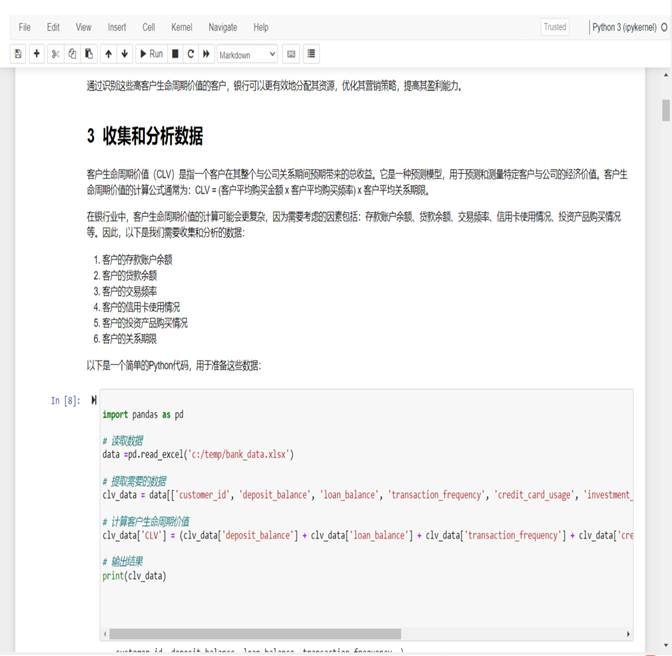Open the Kernel menu
672x656 pixels.
coord(181,27)
